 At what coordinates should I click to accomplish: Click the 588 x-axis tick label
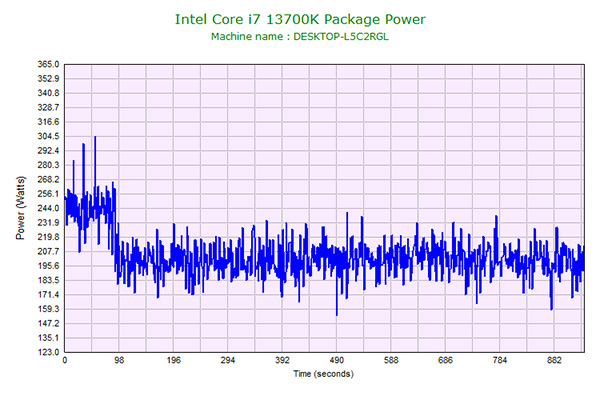391,360
